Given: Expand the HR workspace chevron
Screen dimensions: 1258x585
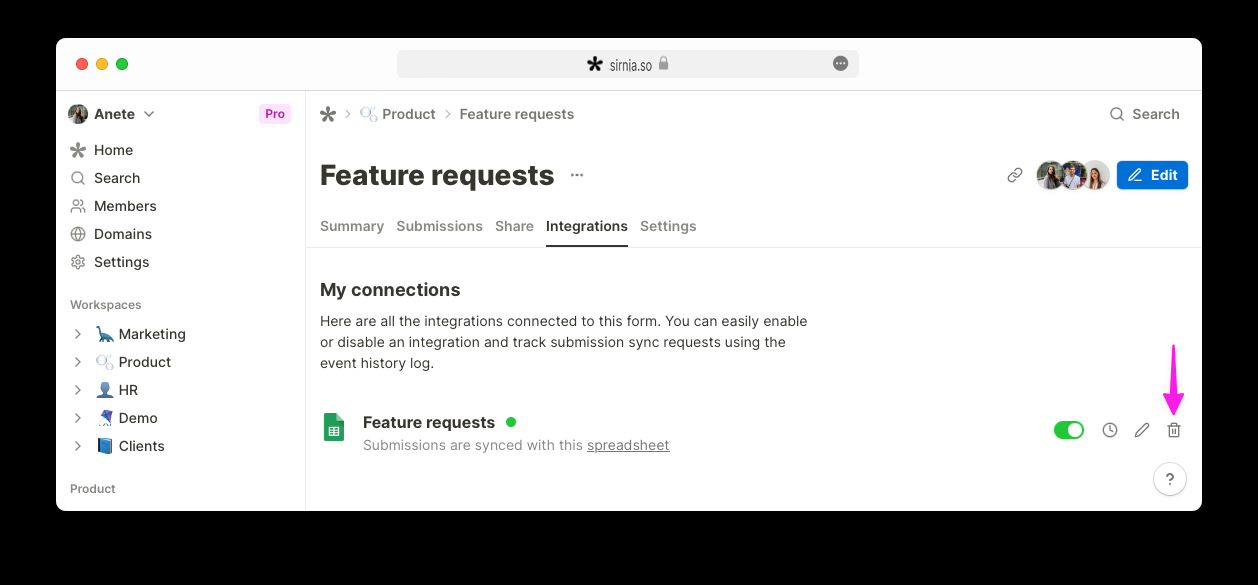Looking at the screenshot, I should click(x=78, y=390).
